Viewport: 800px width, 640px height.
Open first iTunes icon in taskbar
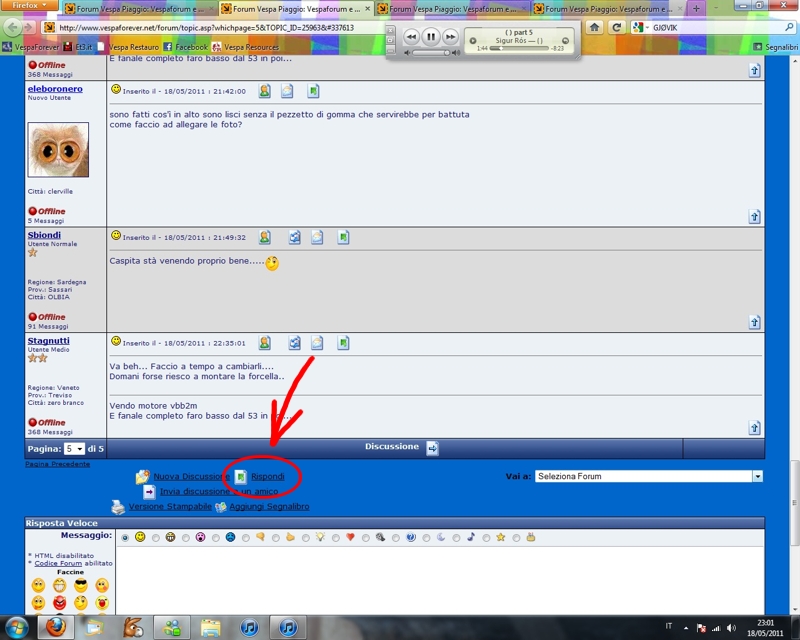click(x=249, y=627)
